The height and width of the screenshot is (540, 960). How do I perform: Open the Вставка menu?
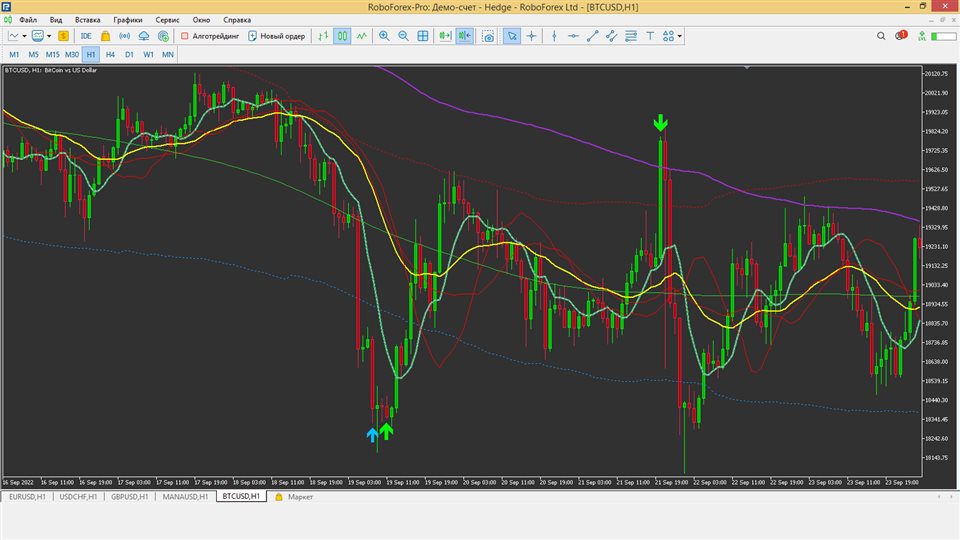88,20
